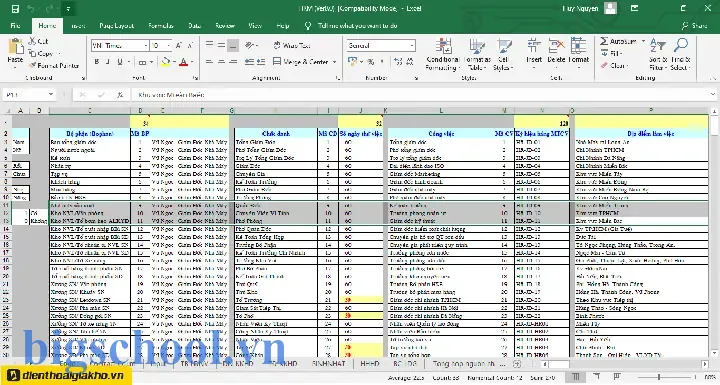Adjust the zoom slider in status bar
The width and height of the screenshot is (720, 385).
[x=660, y=377]
